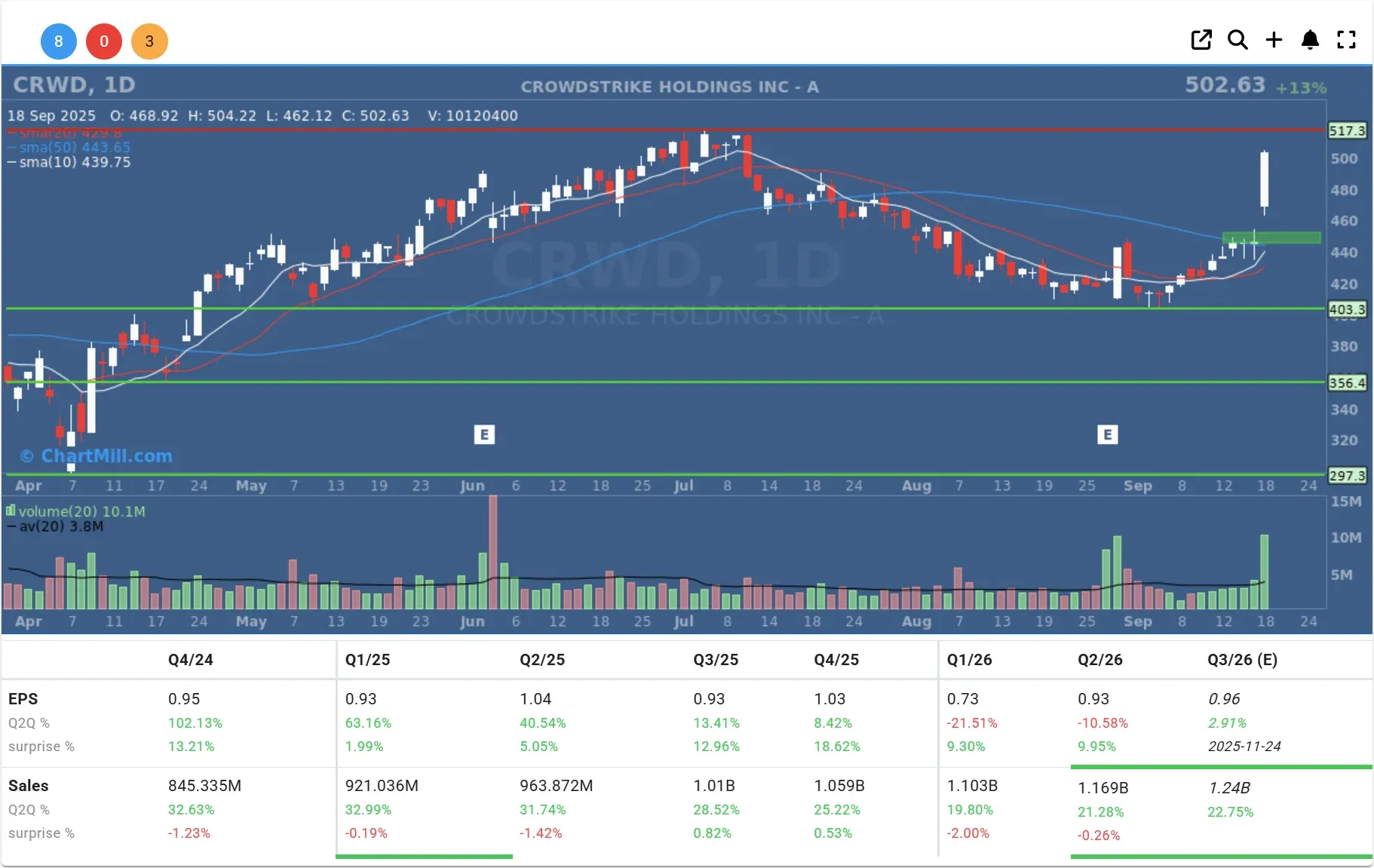Click Sales value 1.059B
This screenshot has height=868, width=1374.
click(839, 786)
